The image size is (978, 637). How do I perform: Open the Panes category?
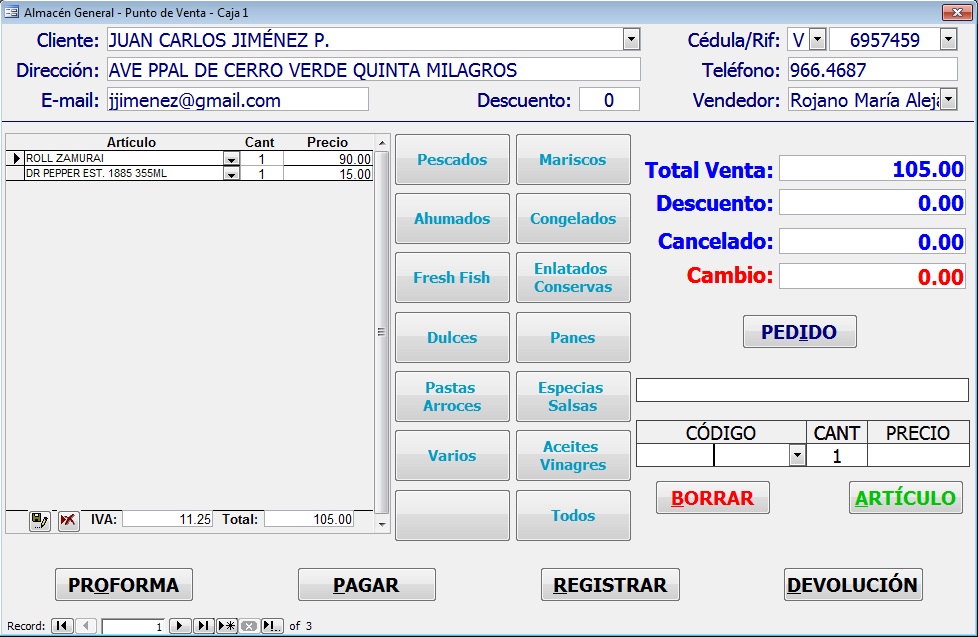(573, 338)
